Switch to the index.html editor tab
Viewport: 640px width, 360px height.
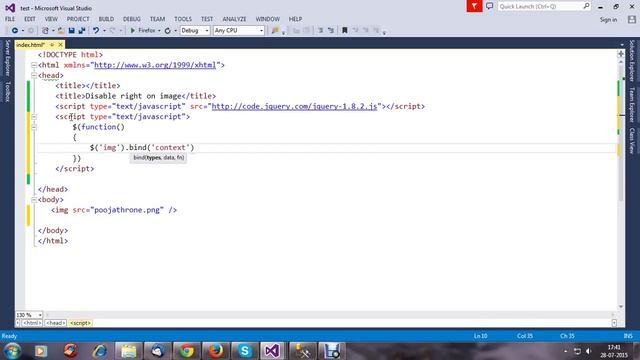(31, 44)
